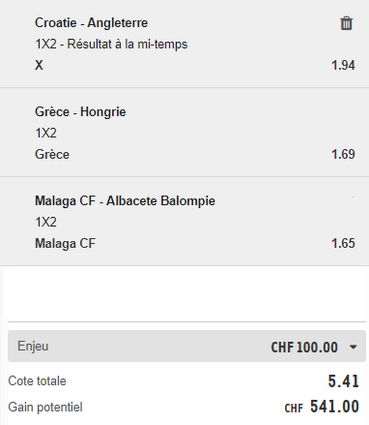Image resolution: width=369 pixels, height=425 pixels.
Task: Expand the stake dropdown arrow
Action: pyautogui.click(x=353, y=347)
